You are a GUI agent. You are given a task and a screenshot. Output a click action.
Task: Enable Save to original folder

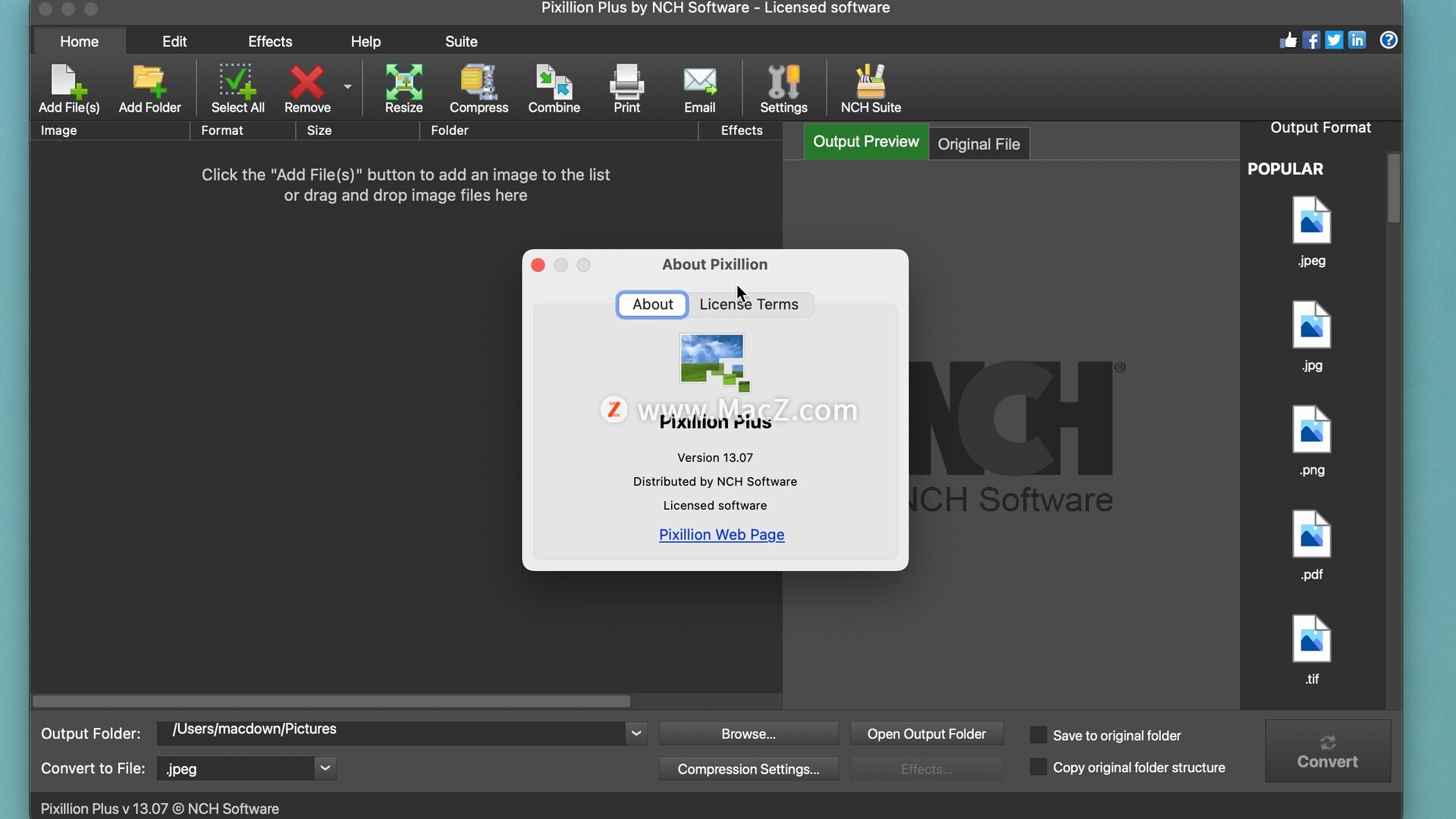pos(1038,735)
